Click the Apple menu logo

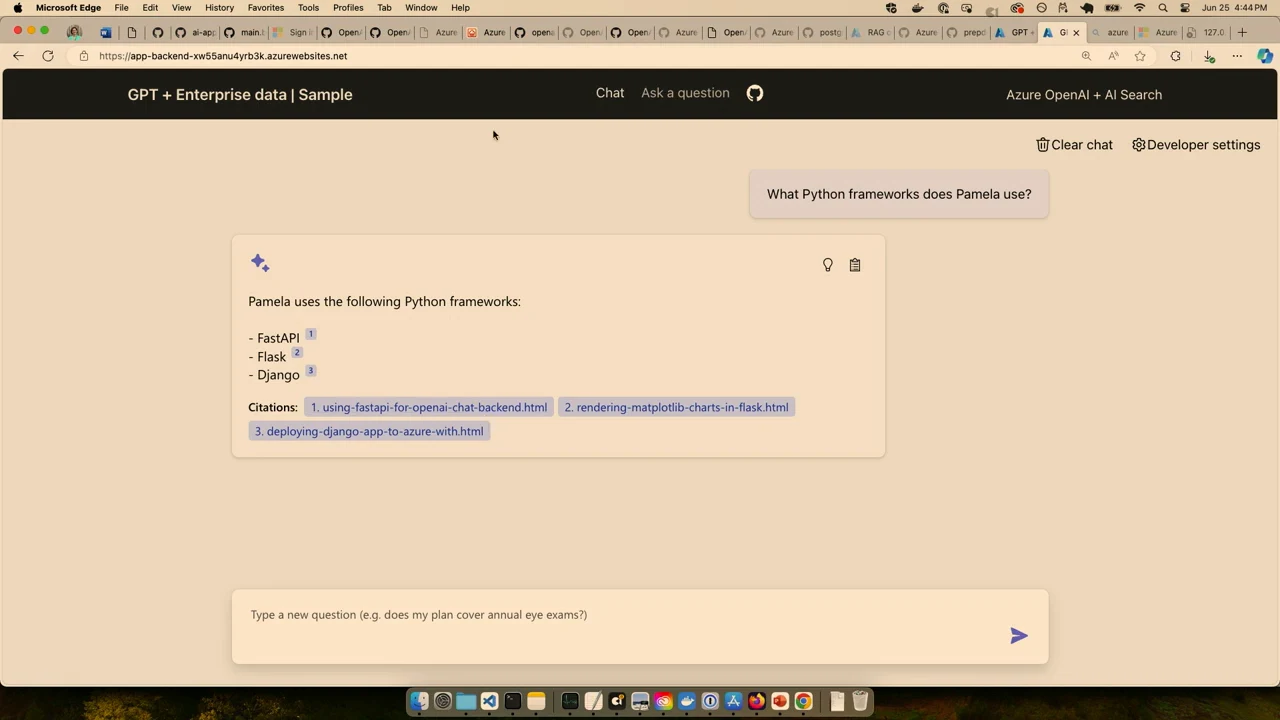[x=18, y=8]
